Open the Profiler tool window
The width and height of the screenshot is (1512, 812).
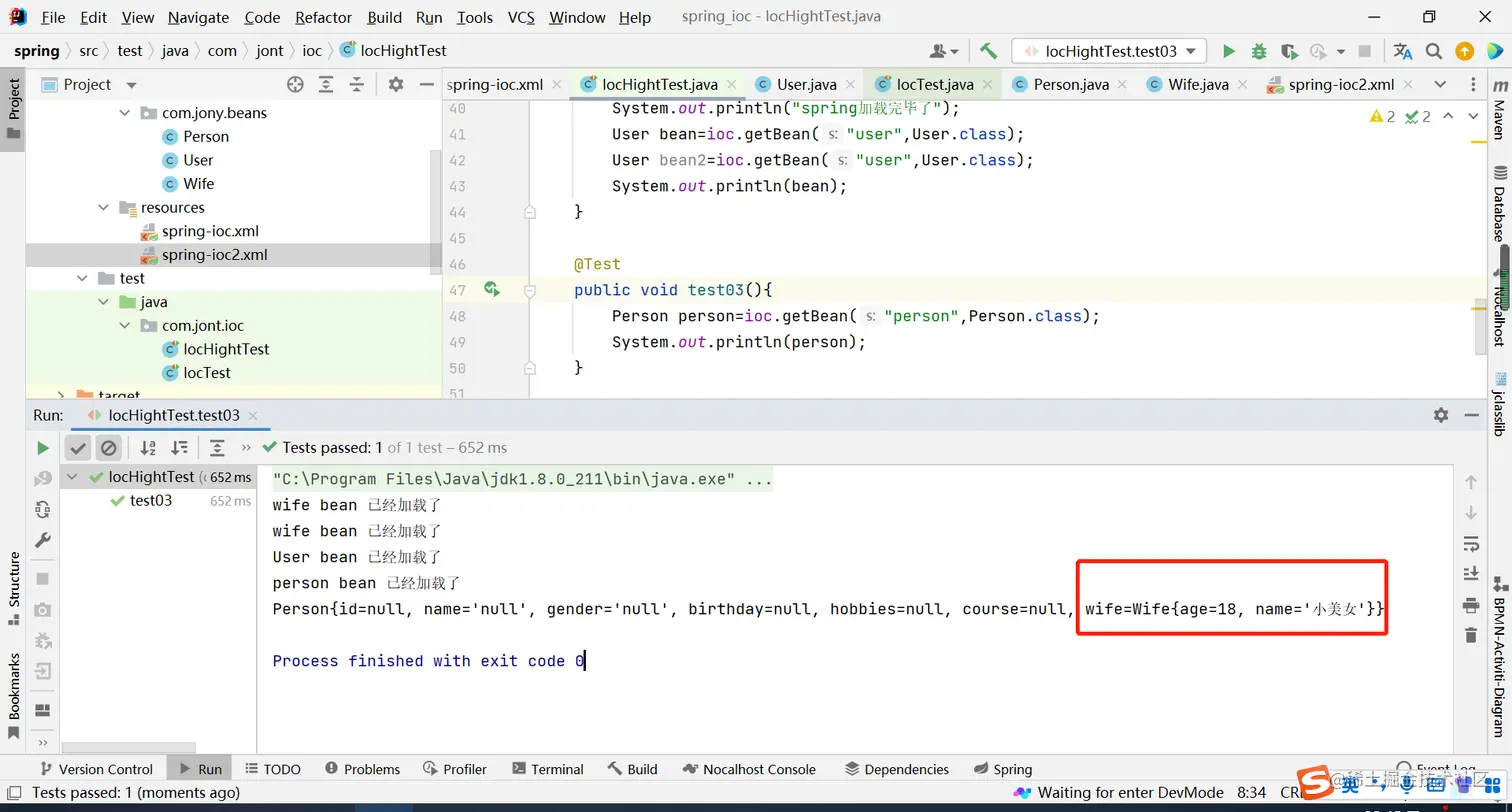[x=455, y=769]
